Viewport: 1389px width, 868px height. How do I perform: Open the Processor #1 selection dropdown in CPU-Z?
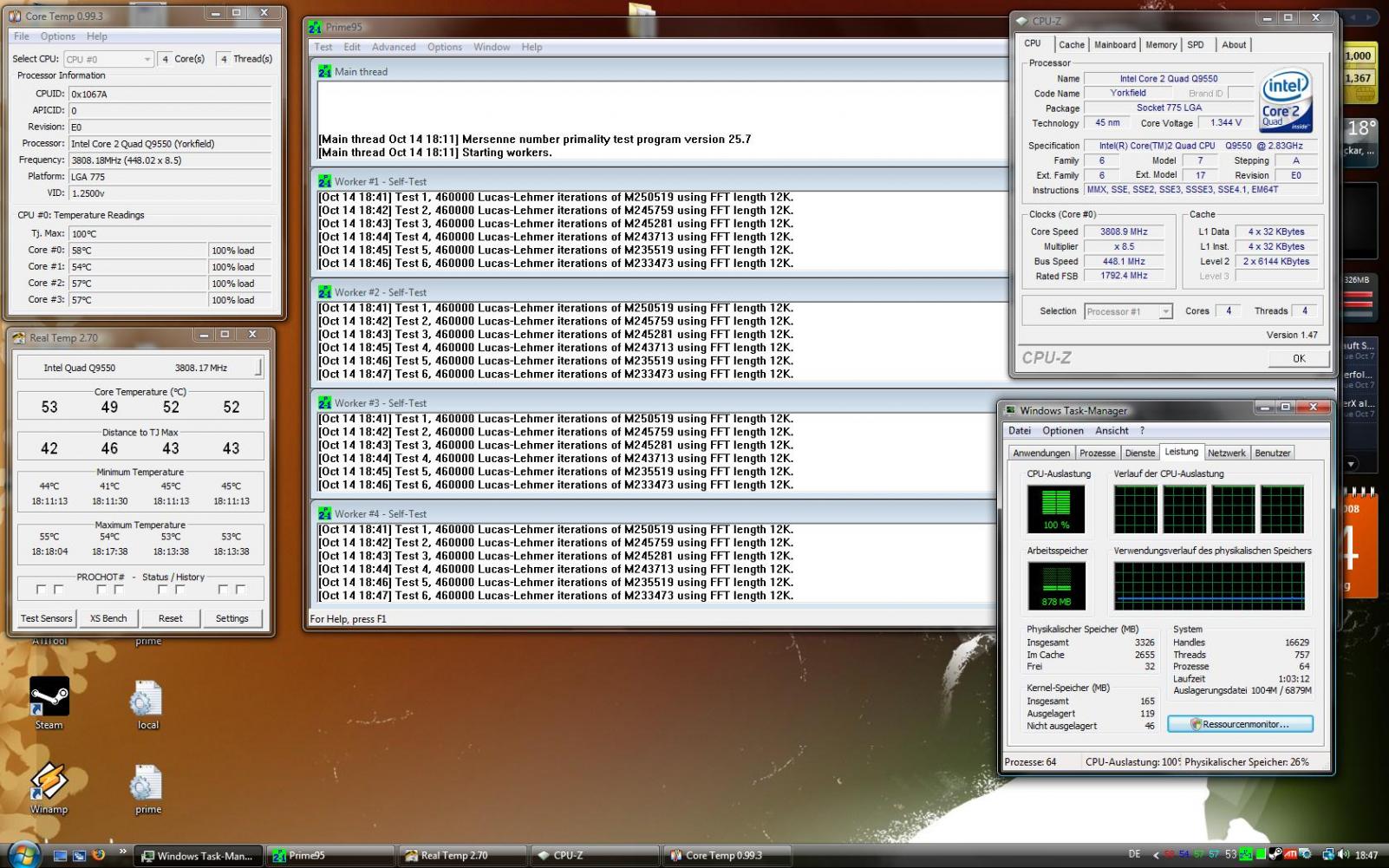tap(1128, 311)
